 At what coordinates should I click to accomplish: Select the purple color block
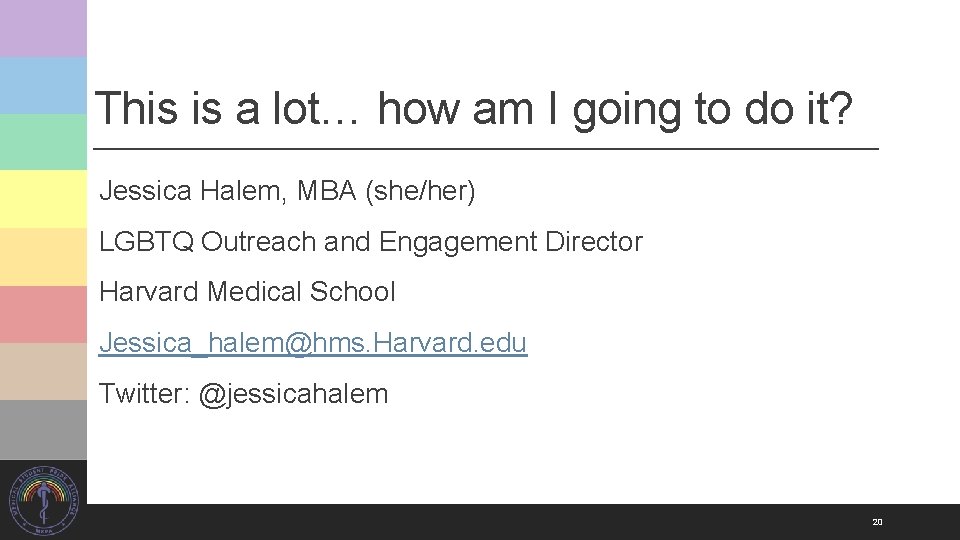click(x=43, y=28)
